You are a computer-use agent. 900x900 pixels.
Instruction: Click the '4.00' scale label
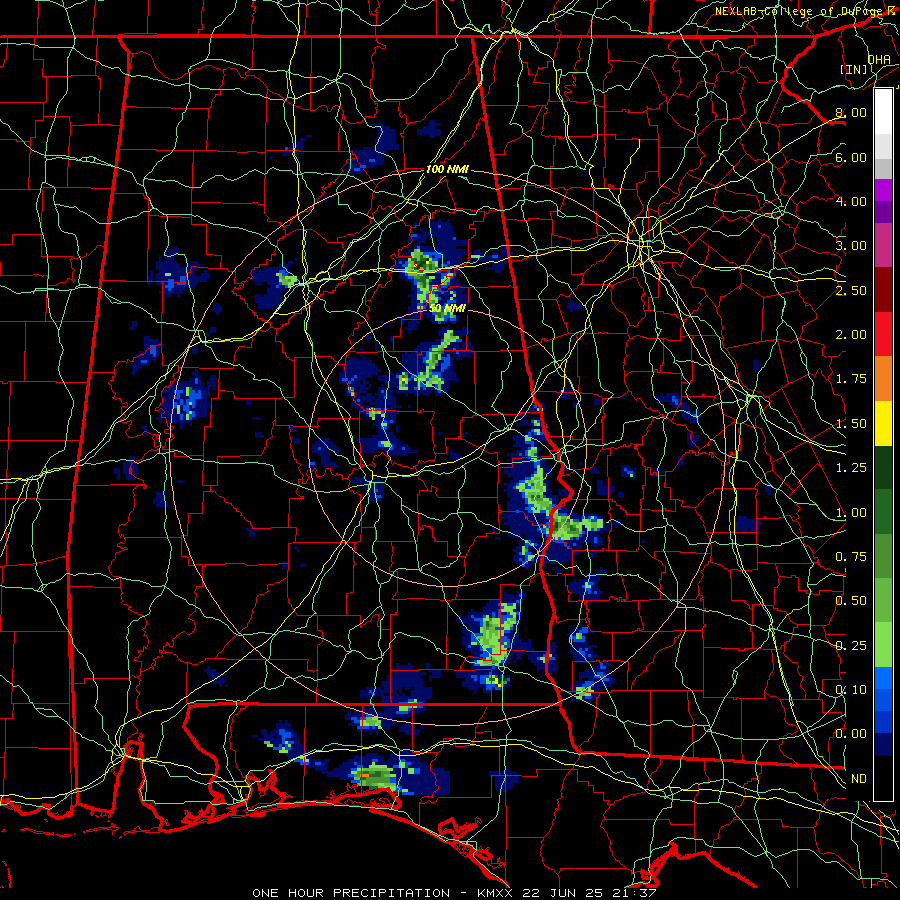851,201
